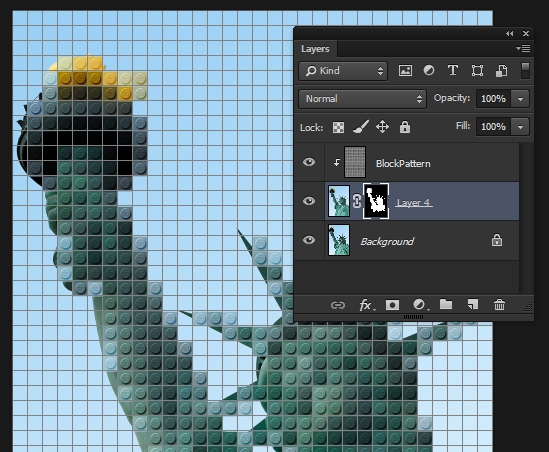Viewport: 549px width, 452px height.
Task: Lock image pixels brush icon
Action: (x=361, y=127)
